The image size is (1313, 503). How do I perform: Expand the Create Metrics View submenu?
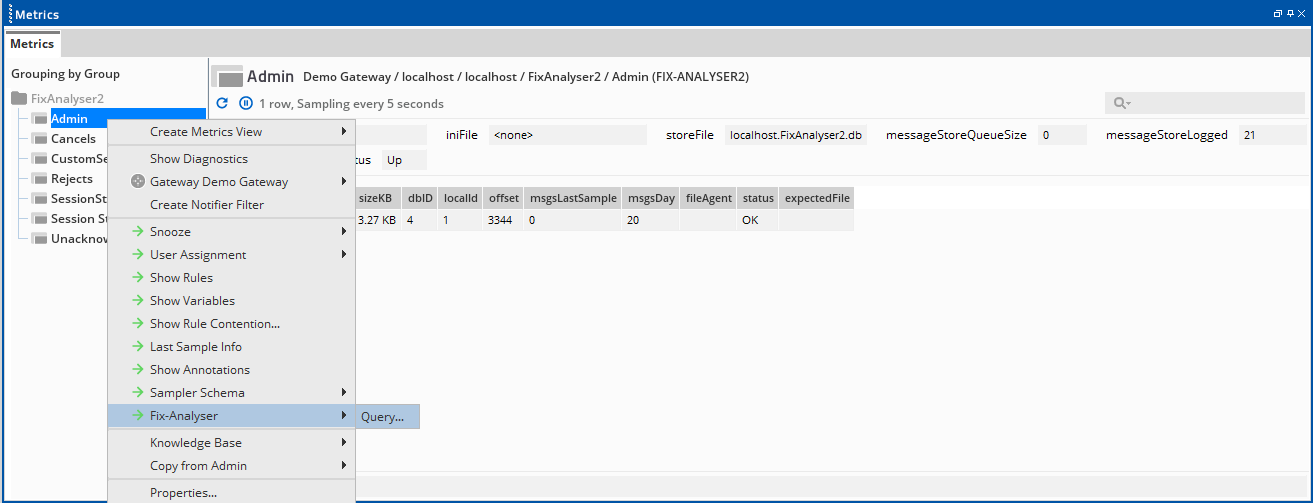344,132
